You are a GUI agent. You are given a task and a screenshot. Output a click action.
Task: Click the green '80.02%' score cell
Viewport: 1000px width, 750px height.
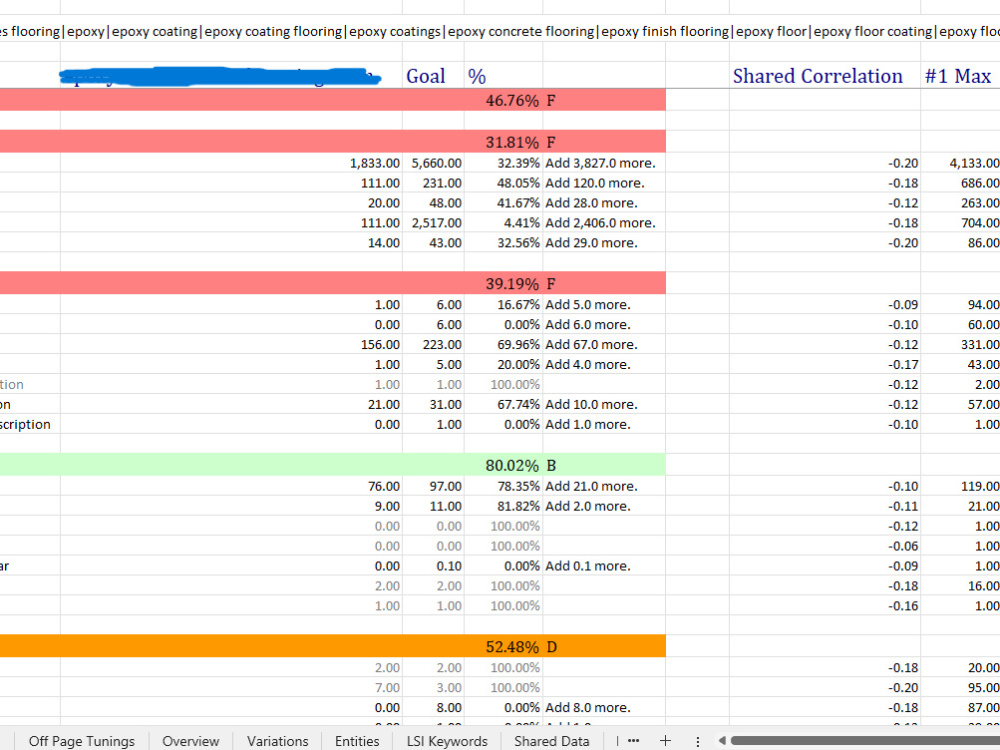tap(503, 466)
